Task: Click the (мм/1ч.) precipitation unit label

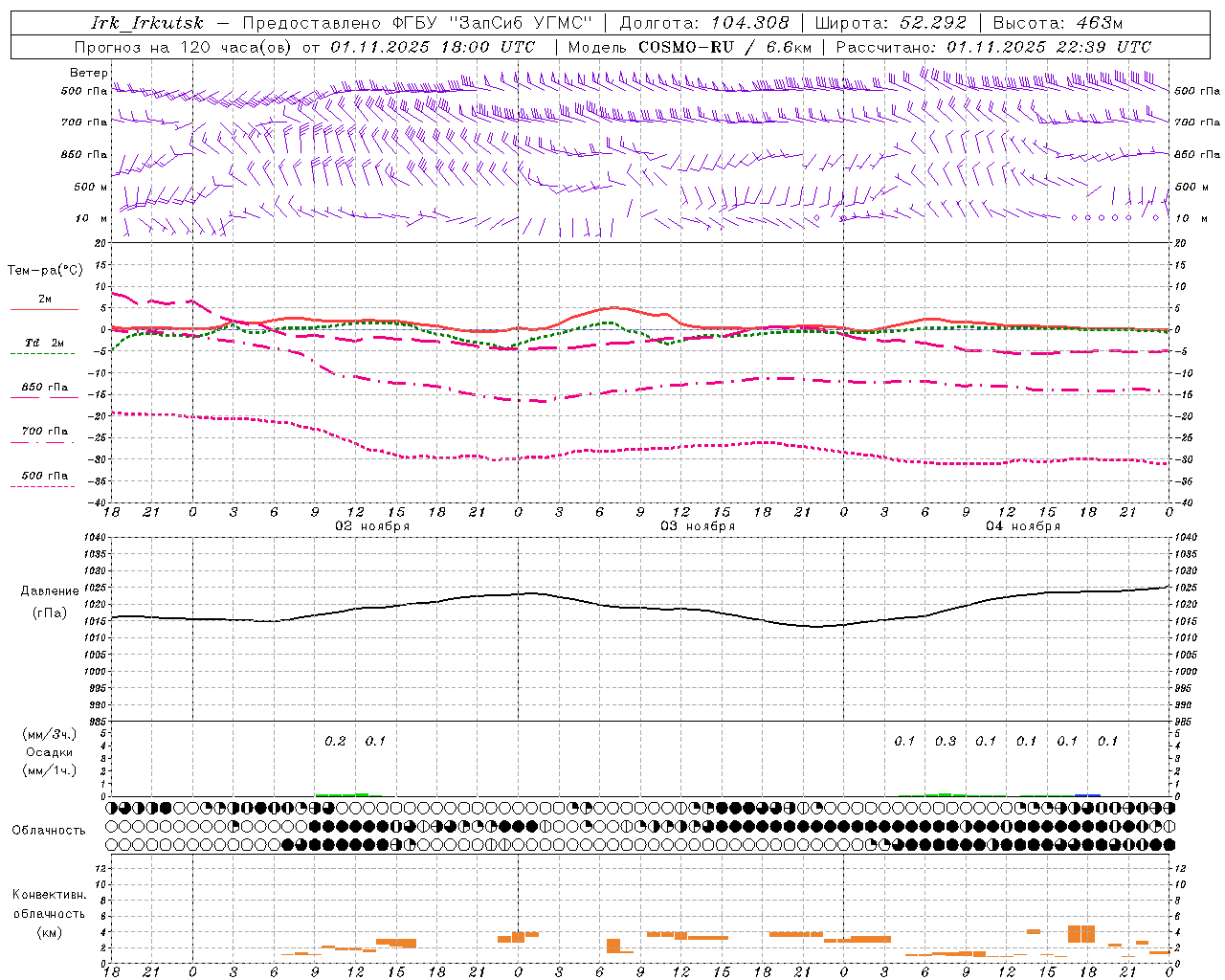Action: click(x=49, y=770)
